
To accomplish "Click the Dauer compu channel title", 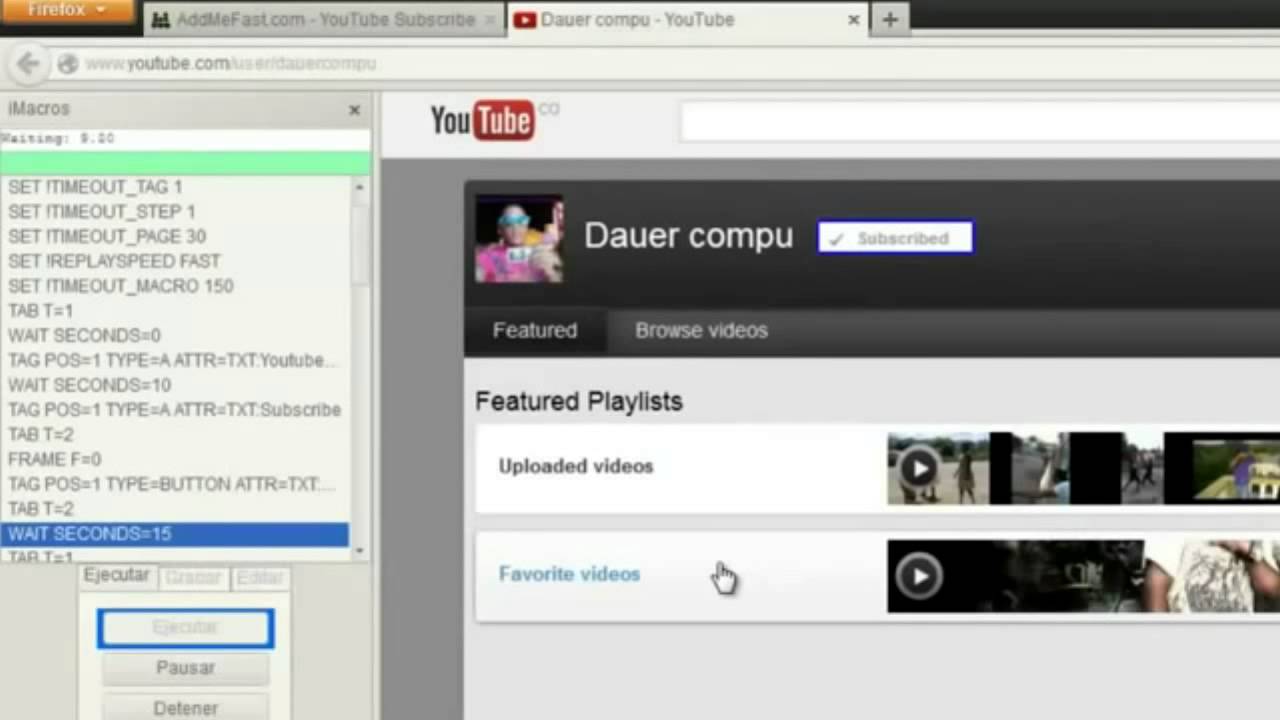I will tap(688, 236).
